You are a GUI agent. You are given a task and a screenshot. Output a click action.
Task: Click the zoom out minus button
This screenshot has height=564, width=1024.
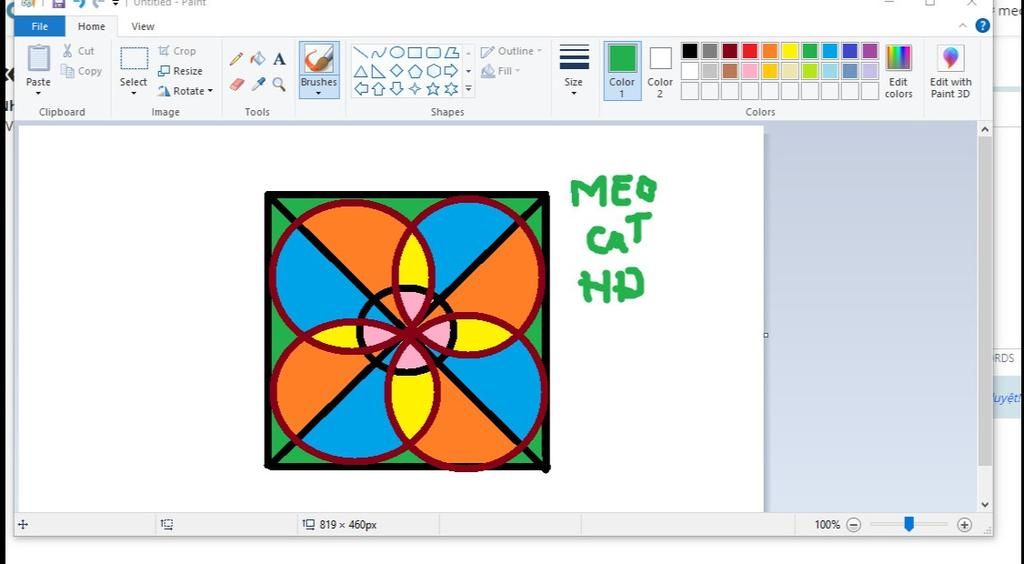[x=854, y=524]
